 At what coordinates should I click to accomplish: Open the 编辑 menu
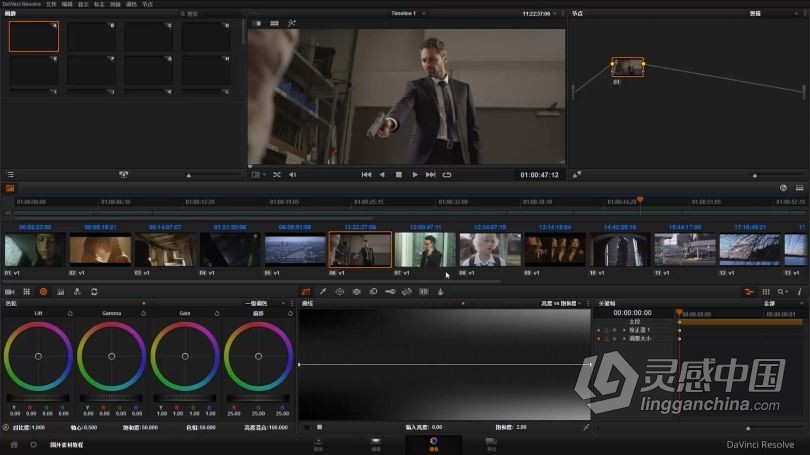[x=67, y=4]
